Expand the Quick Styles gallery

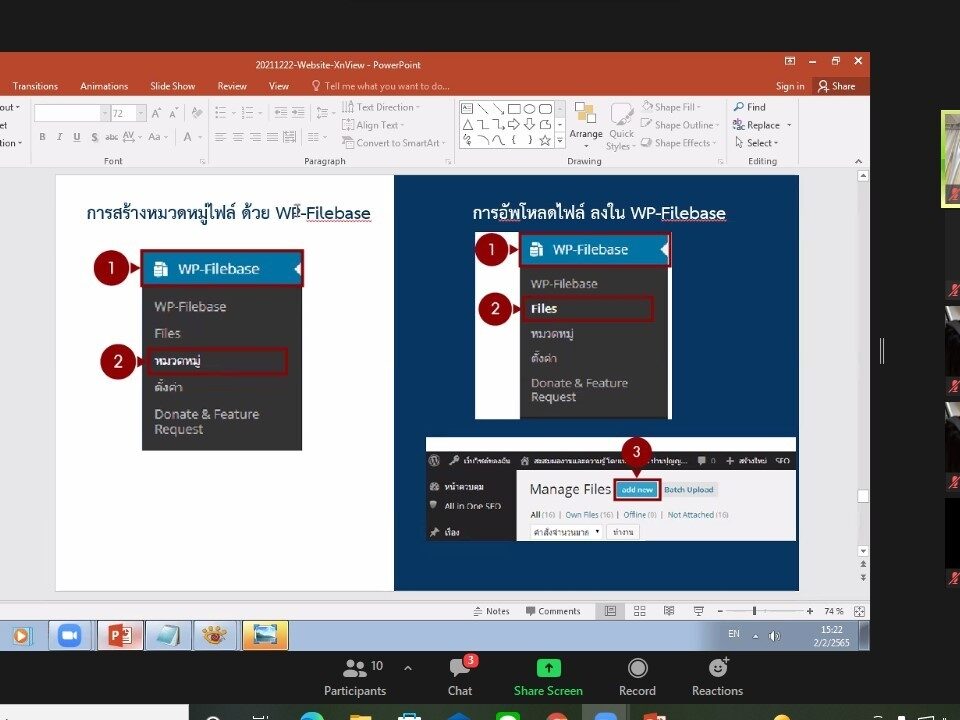pyautogui.click(x=621, y=126)
